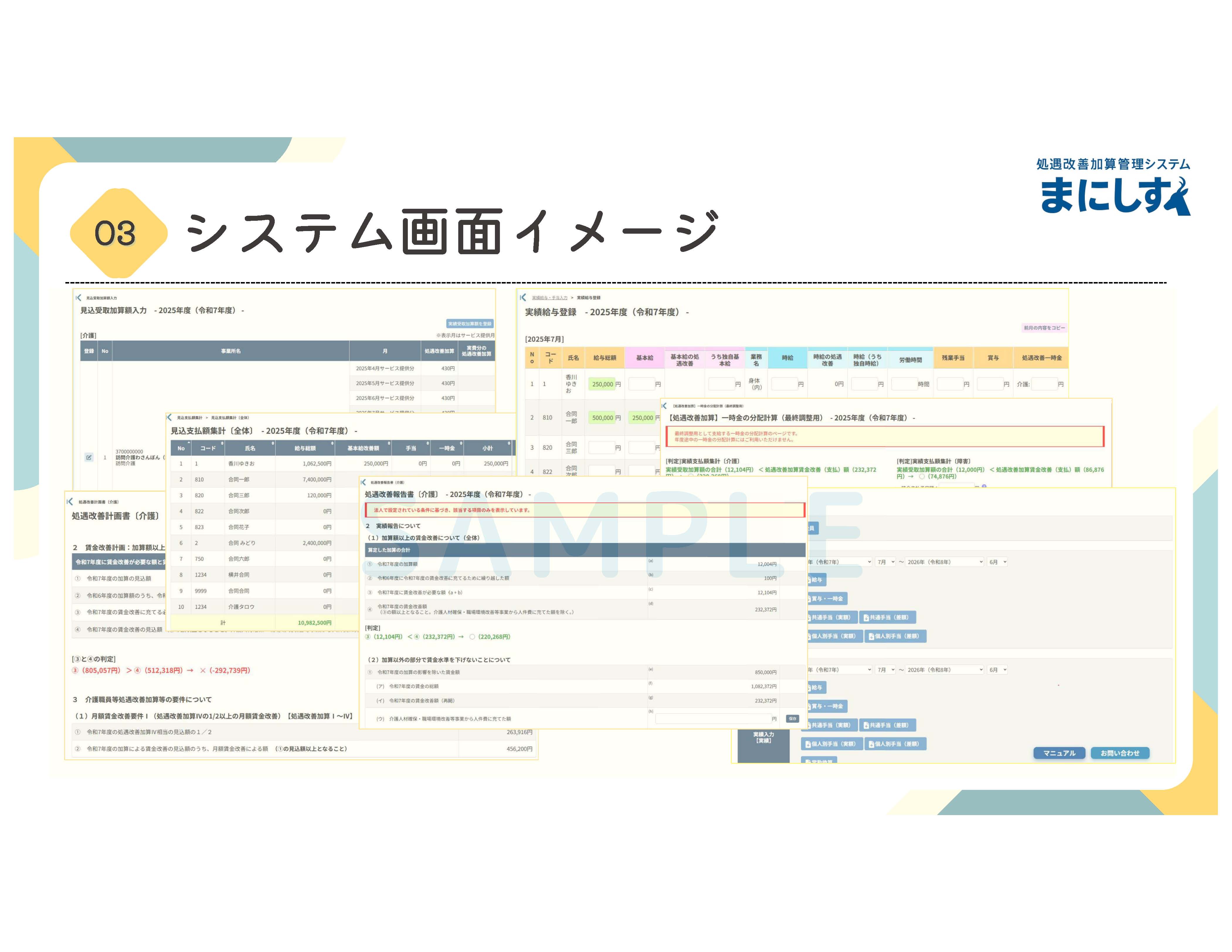Click 合同一郎 給与総額 field showing 500,000
The width and height of the screenshot is (1232, 952).
coord(602,418)
